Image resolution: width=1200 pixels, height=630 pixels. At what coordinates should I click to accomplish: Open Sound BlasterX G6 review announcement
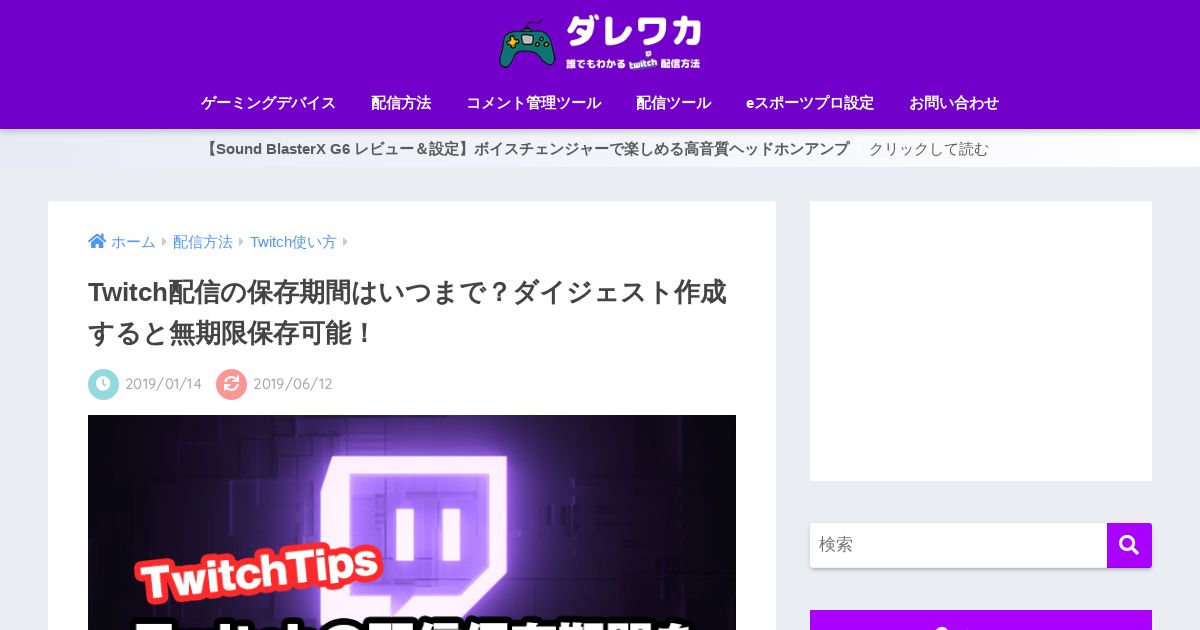tap(526, 149)
